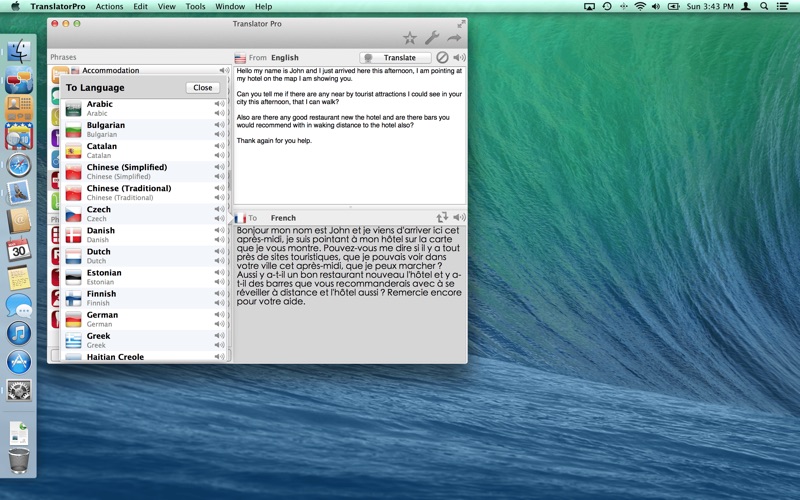Open settings via the wrench icon
The image size is (800, 500).
pyautogui.click(x=432, y=38)
